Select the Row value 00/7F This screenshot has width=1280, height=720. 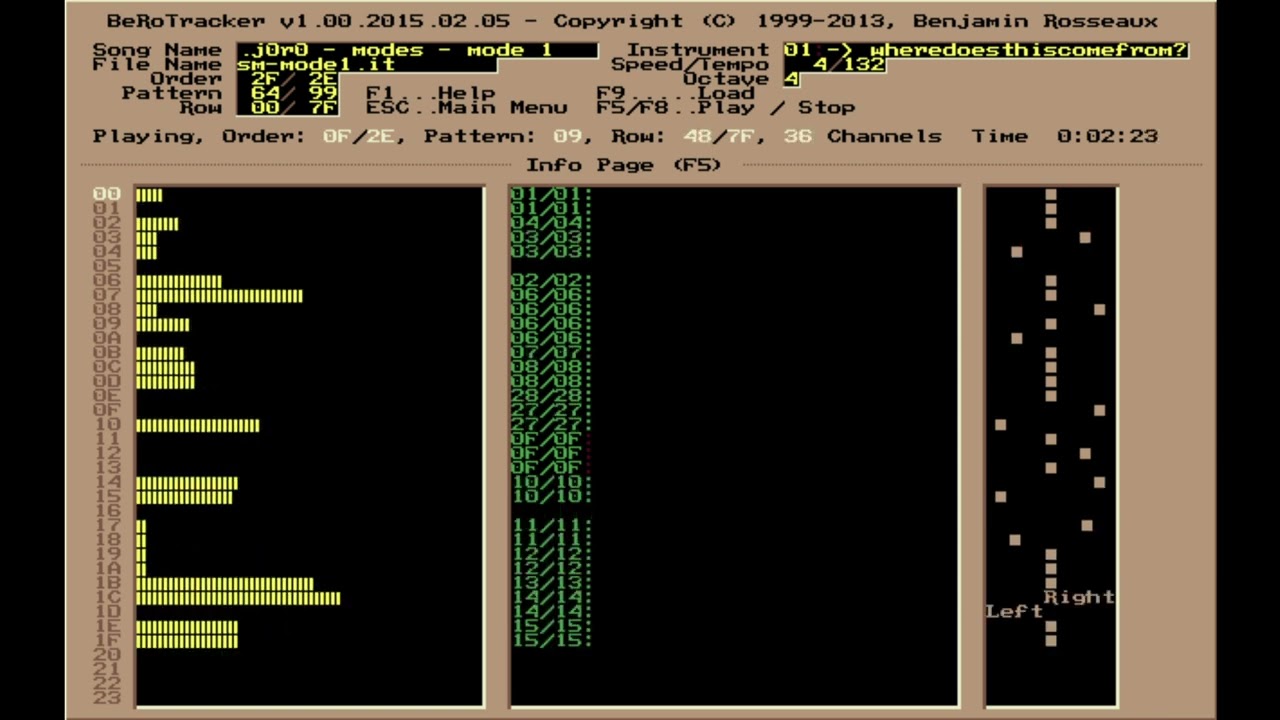coord(287,107)
